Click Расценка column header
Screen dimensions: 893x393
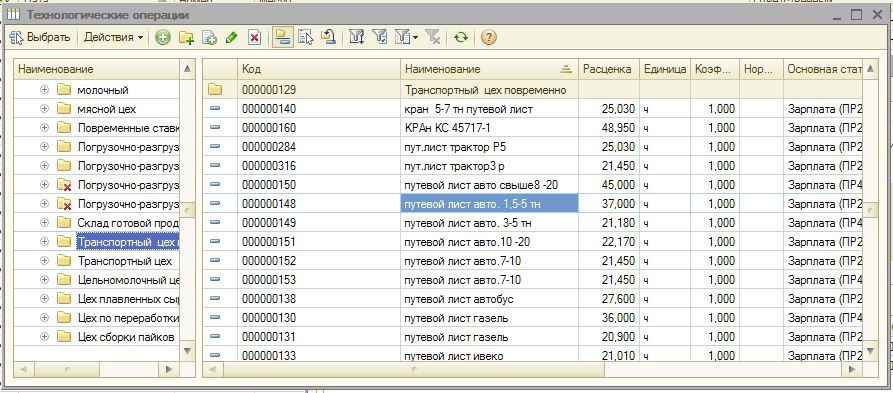(609, 69)
